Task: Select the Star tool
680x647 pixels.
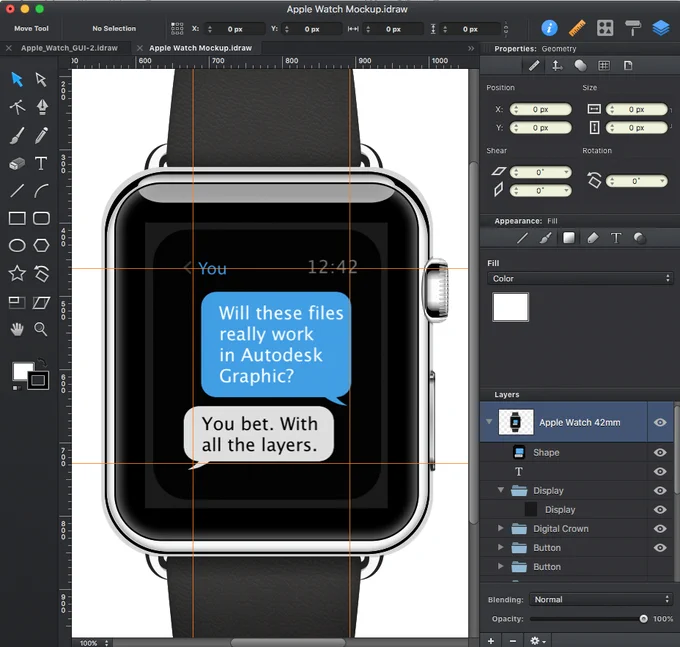Action: pos(17,273)
